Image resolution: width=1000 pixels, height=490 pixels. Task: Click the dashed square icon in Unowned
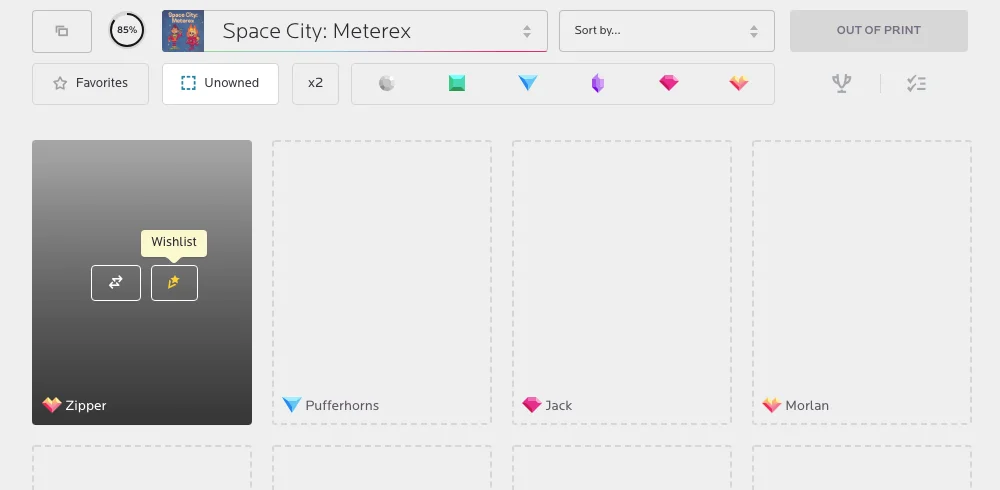click(188, 83)
